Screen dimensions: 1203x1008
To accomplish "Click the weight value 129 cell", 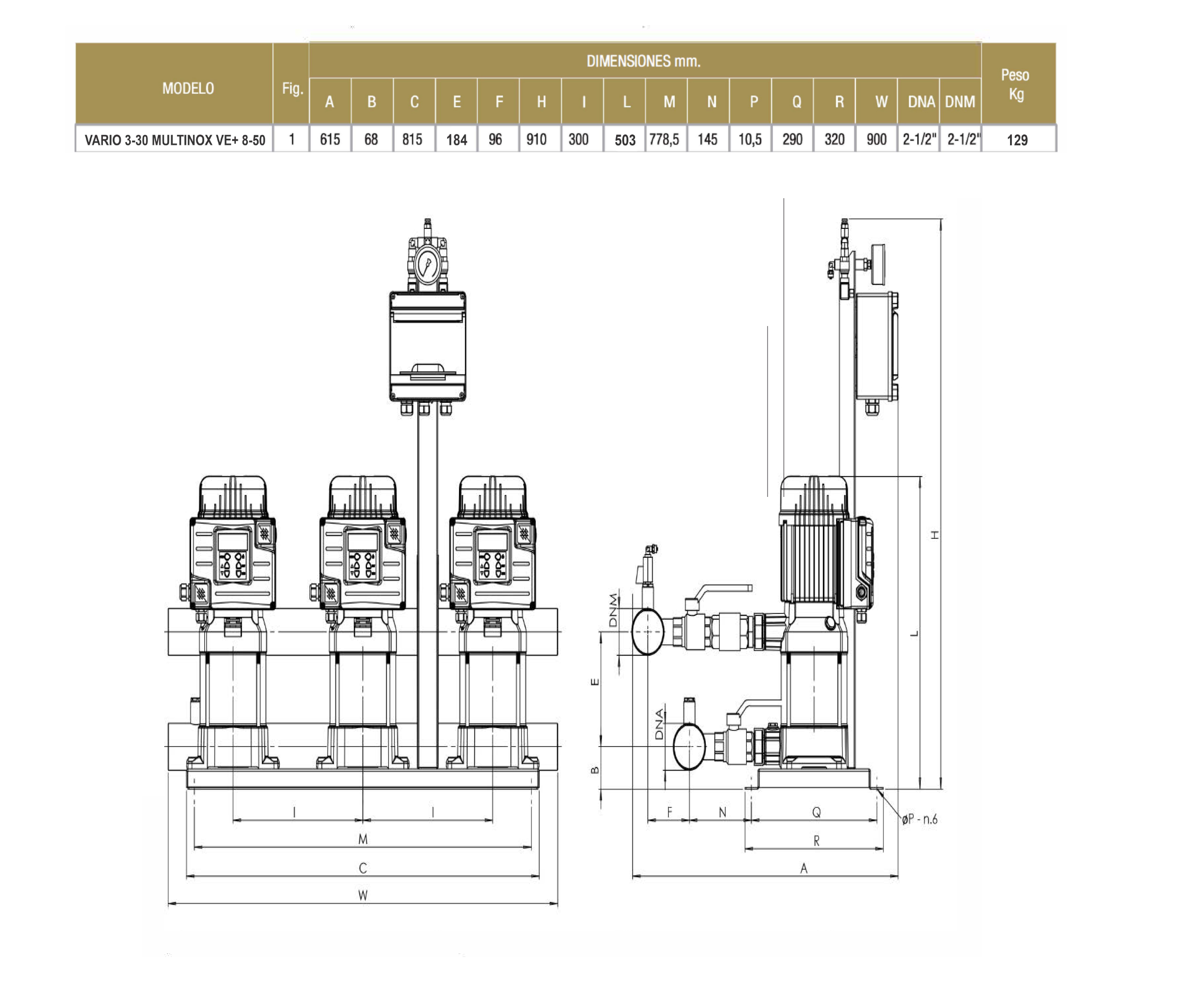I will pos(1017,140).
